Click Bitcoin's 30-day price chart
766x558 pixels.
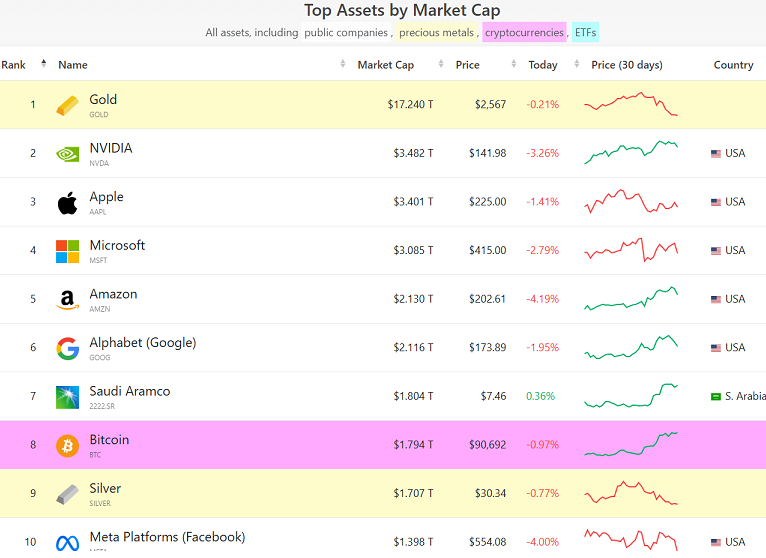(631, 444)
